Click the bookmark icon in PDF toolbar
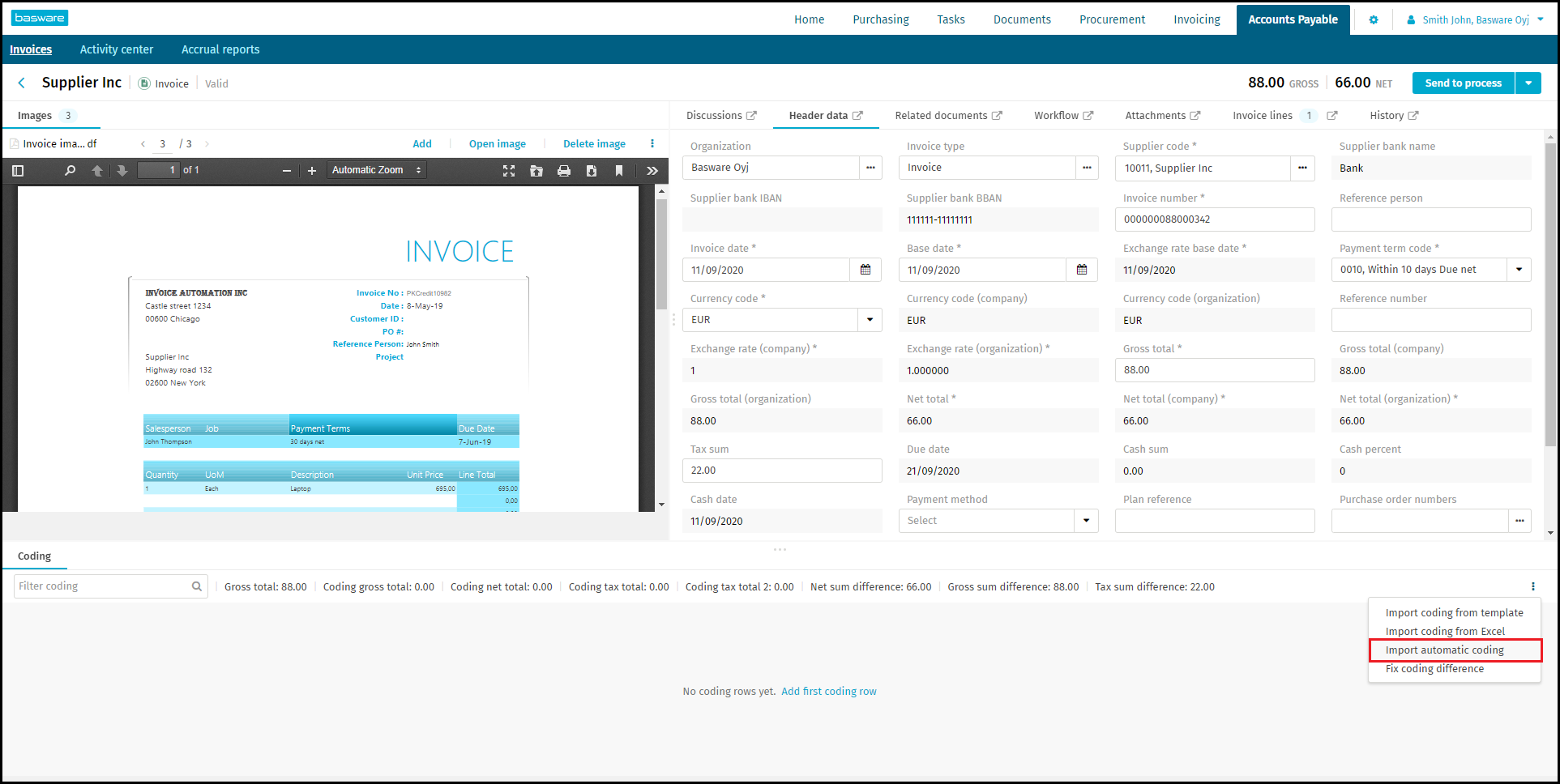 pos(619,170)
